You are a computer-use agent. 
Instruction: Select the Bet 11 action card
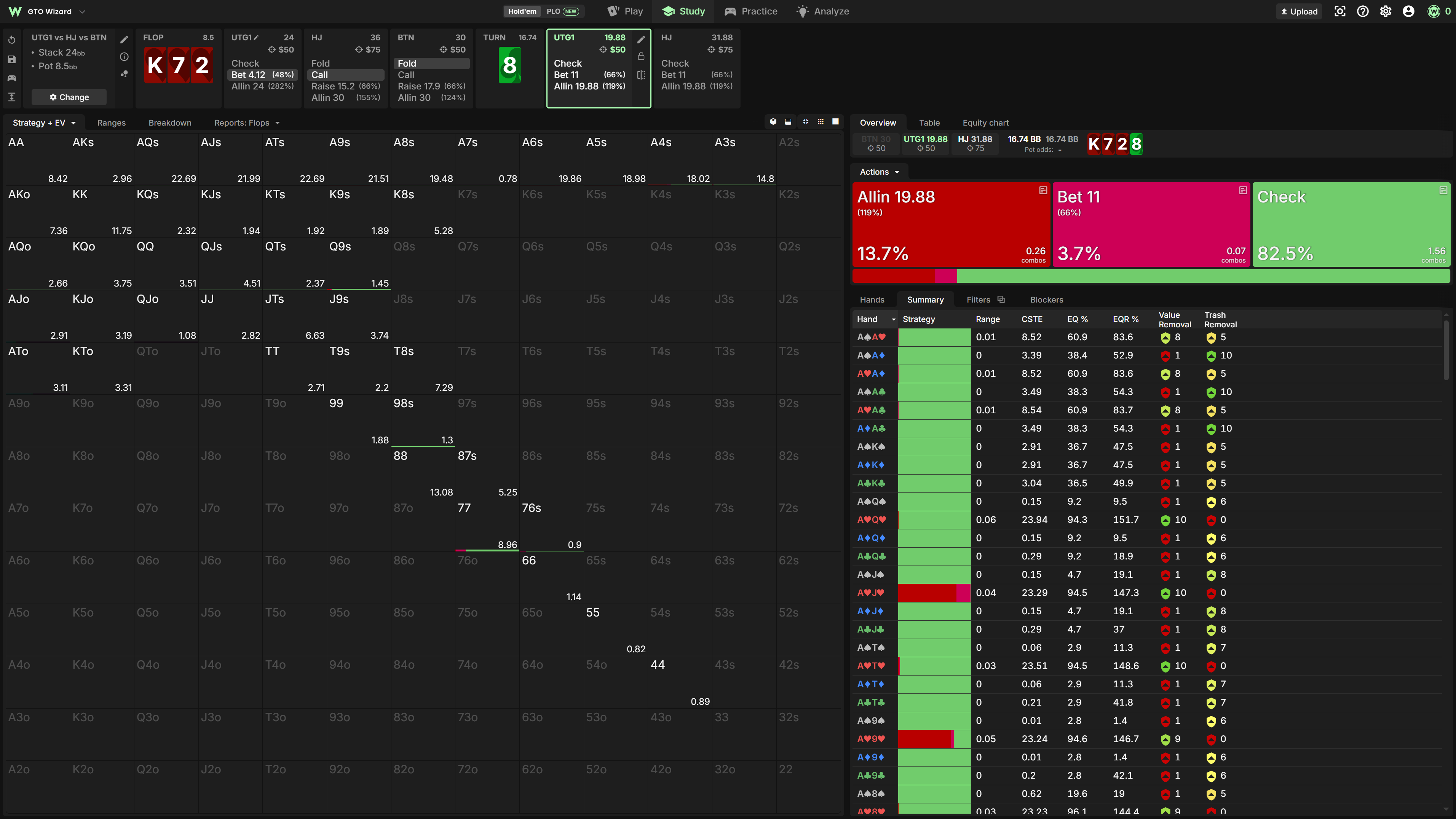tap(1151, 224)
